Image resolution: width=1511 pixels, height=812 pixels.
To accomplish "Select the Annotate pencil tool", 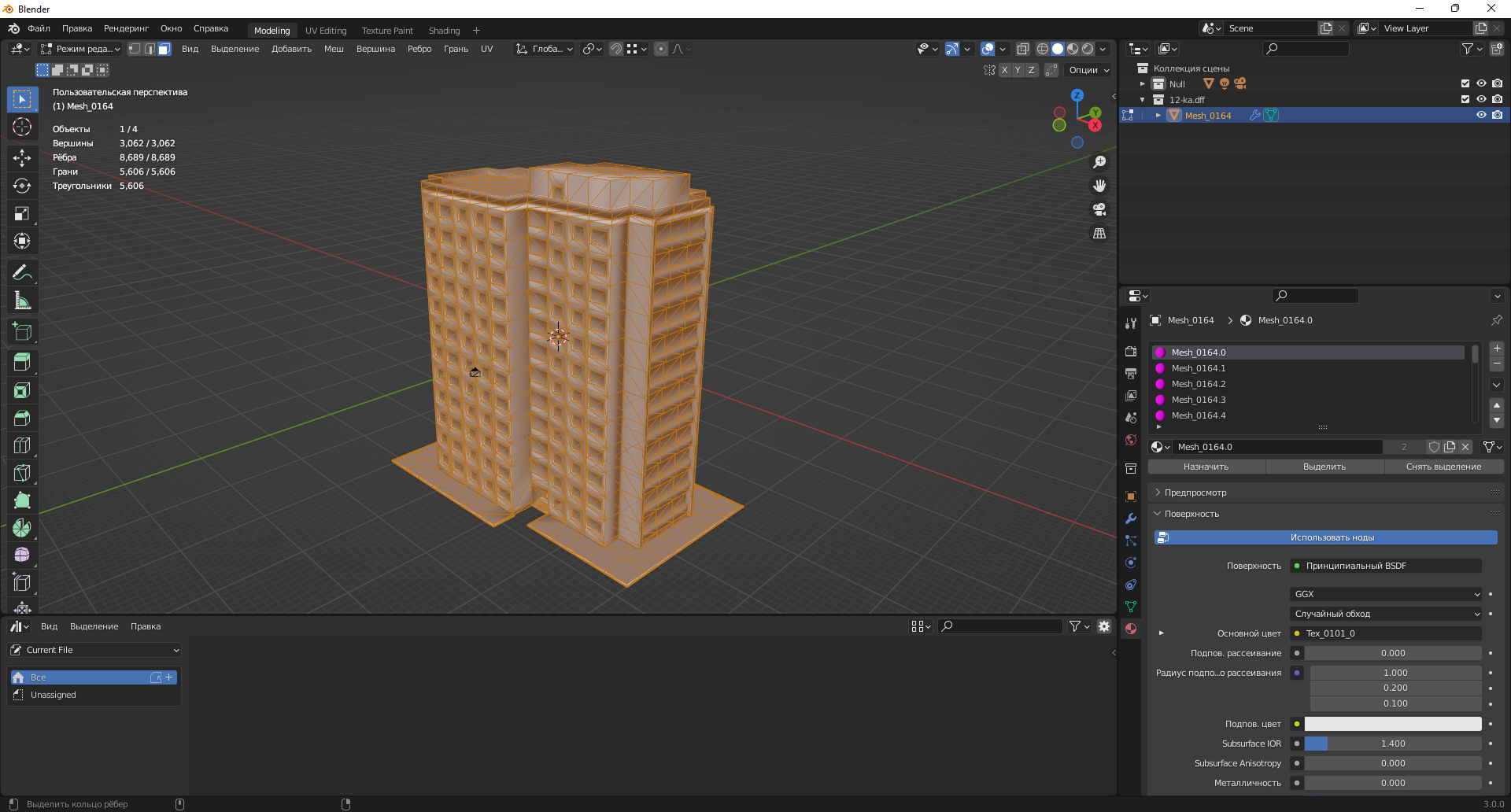I will pyautogui.click(x=22, y=272).
